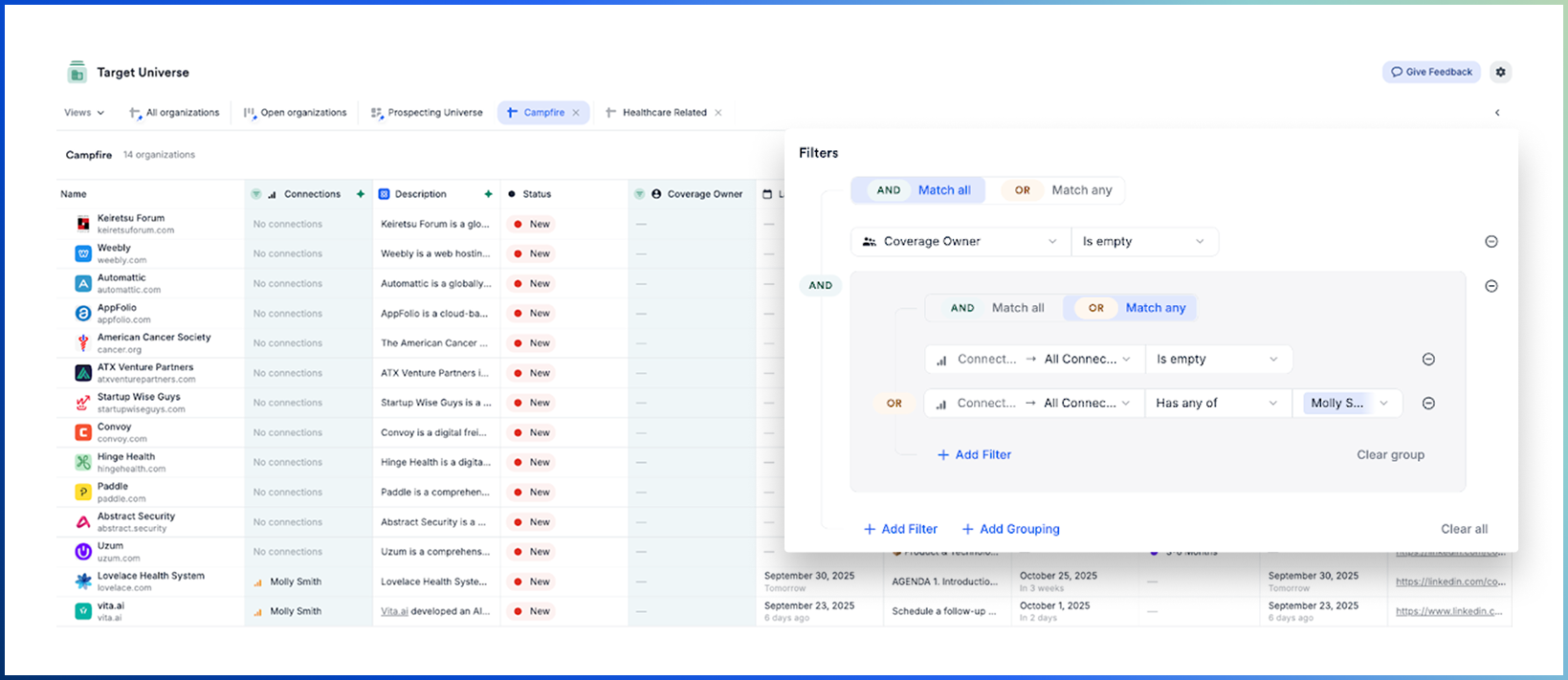Click the Weebly logo icon

[83, 253]
